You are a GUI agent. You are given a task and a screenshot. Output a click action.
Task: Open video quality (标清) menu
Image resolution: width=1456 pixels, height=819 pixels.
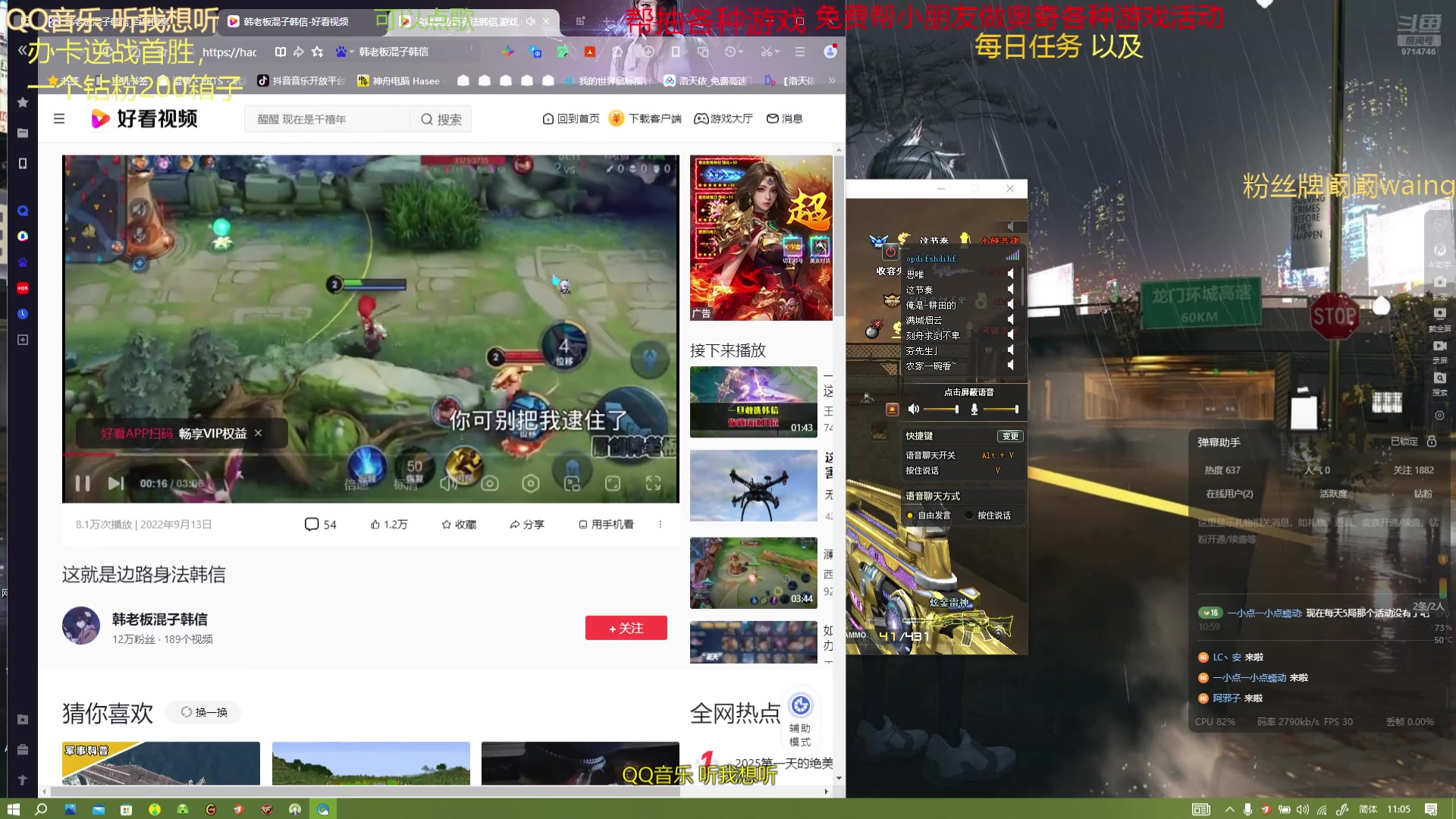[x=405, y=484]
